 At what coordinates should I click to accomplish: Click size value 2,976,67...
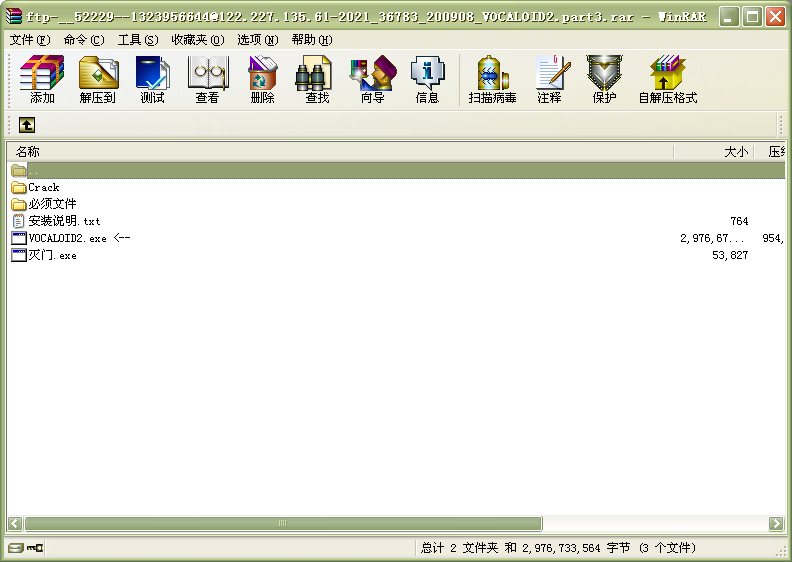tap(712, 238)
